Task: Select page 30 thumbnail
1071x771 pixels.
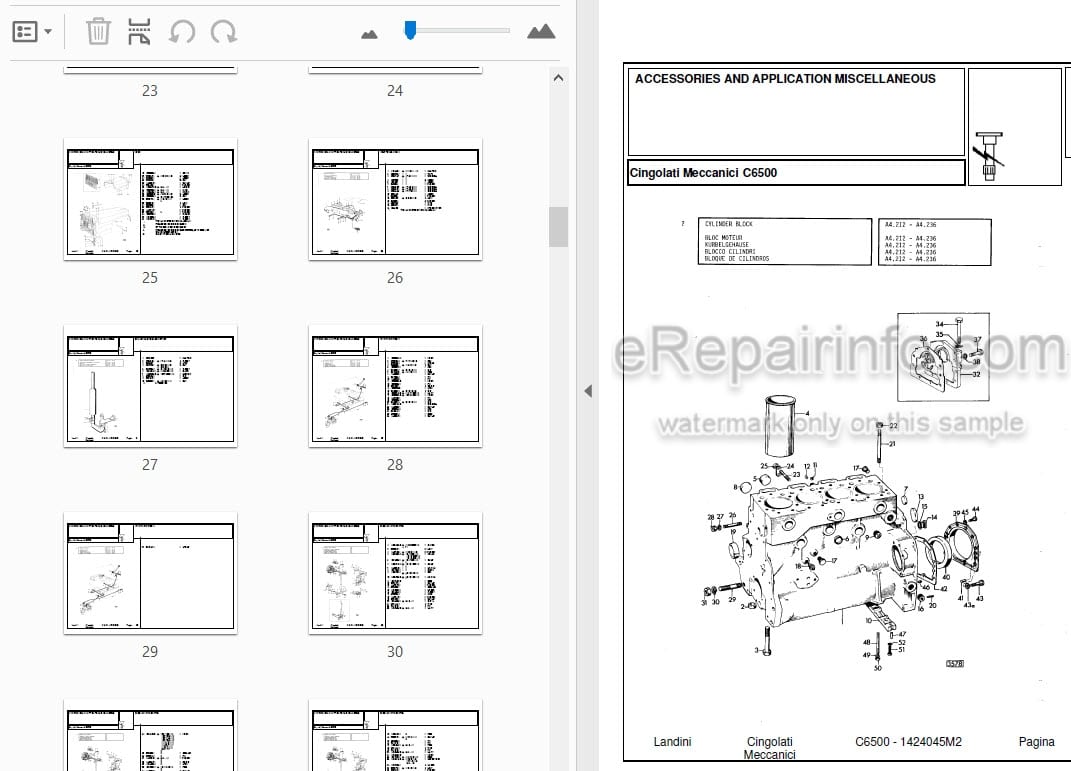Action: [395, 573]
